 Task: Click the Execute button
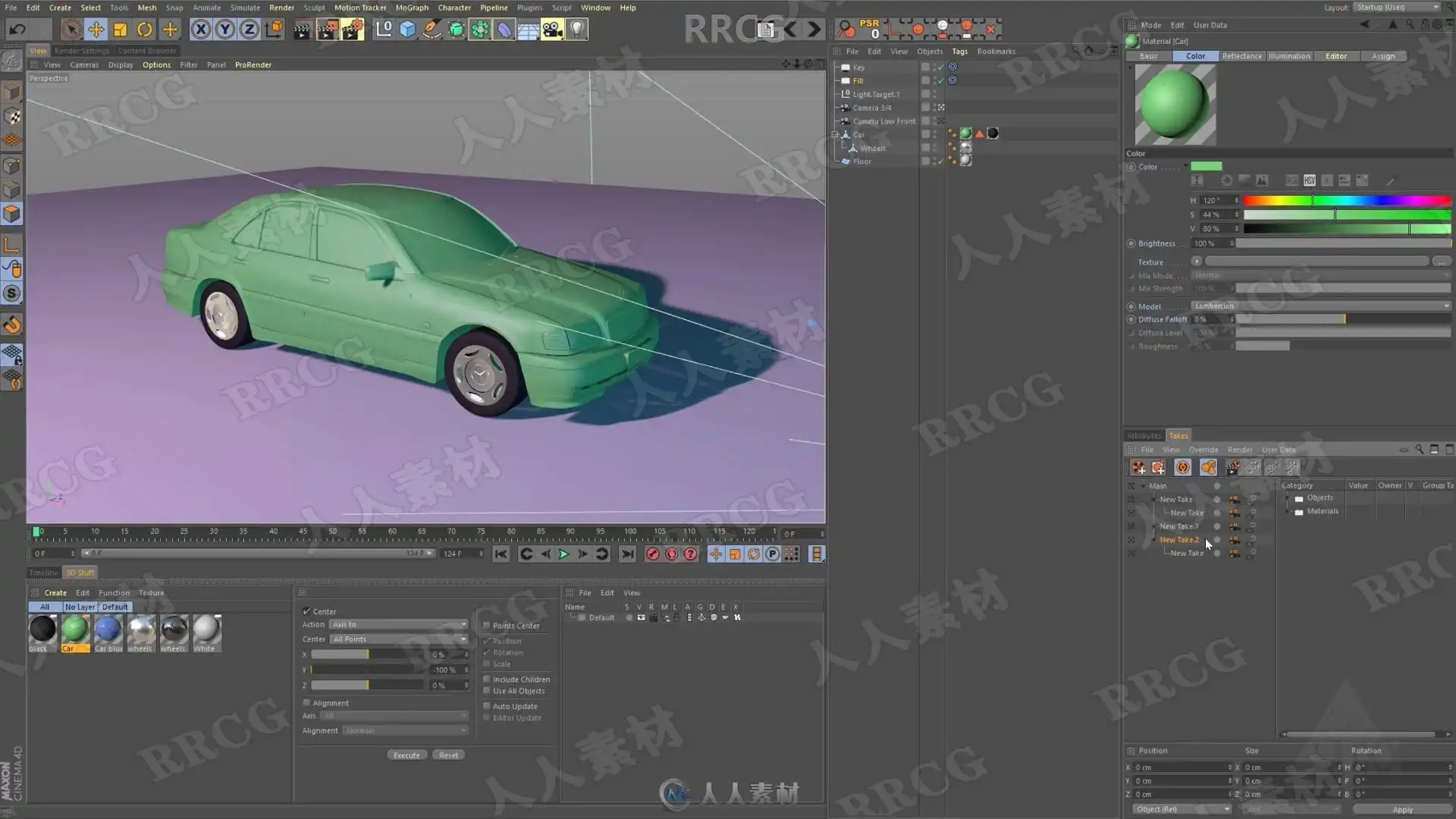[406, 755]
